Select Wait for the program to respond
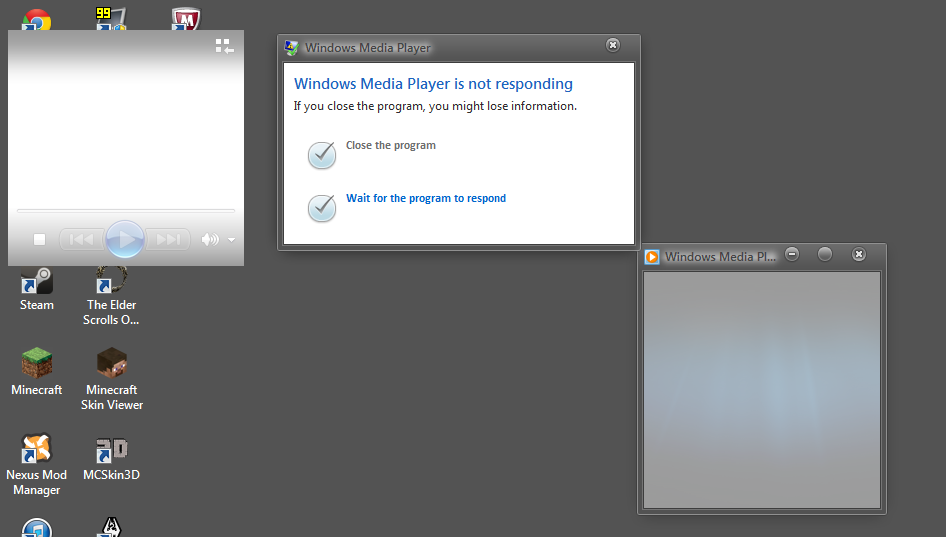The height and width of the screenshot is (537, 946). [x=425, y=199]
